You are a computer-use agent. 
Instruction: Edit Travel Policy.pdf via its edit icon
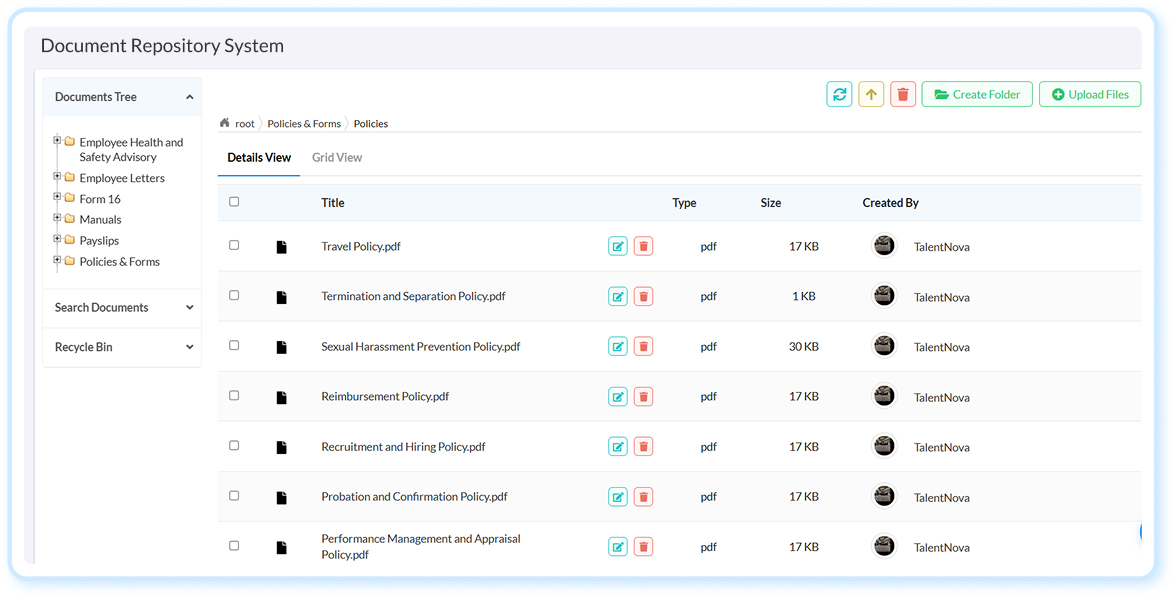(617, 246)
